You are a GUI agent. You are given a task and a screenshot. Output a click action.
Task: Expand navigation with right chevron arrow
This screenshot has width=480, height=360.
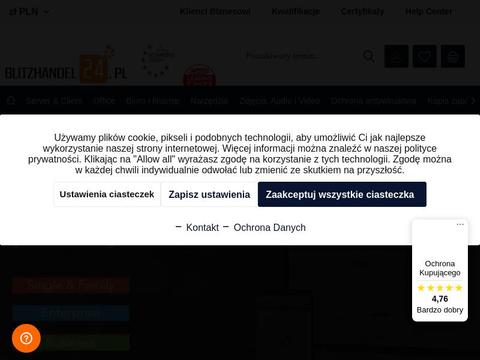pyautogui.click(x=473, y=101)
